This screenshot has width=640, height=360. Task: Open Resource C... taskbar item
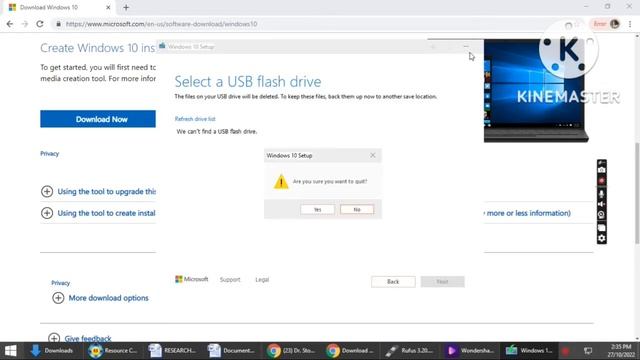click(x=113, y=351)
